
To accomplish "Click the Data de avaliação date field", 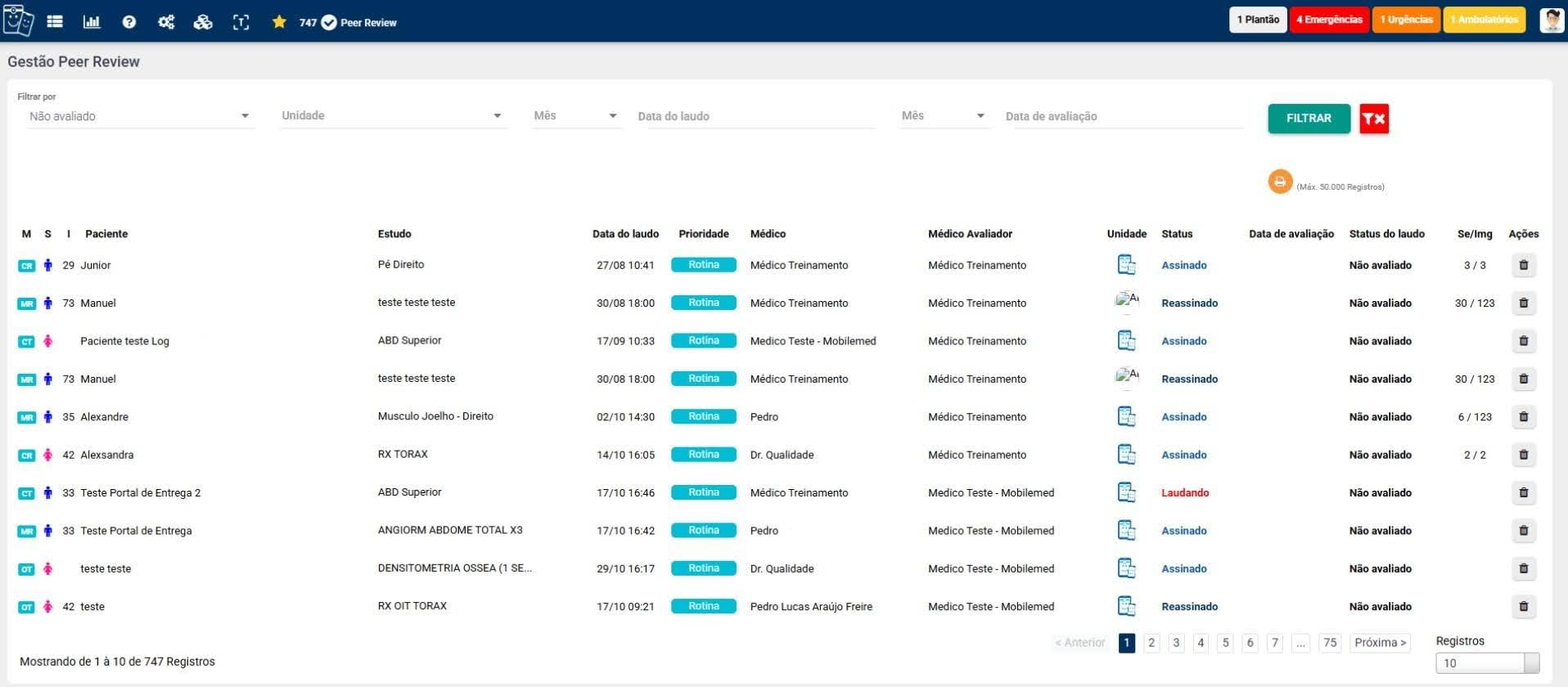I will tap(1124, 116).
